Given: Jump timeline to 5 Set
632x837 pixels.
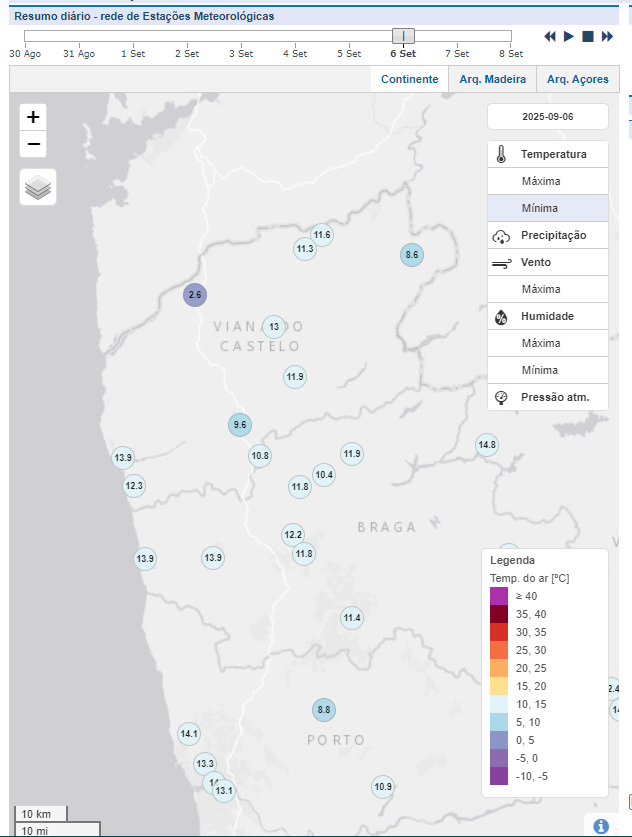Looking at the screenshot, I should (349, 53).
